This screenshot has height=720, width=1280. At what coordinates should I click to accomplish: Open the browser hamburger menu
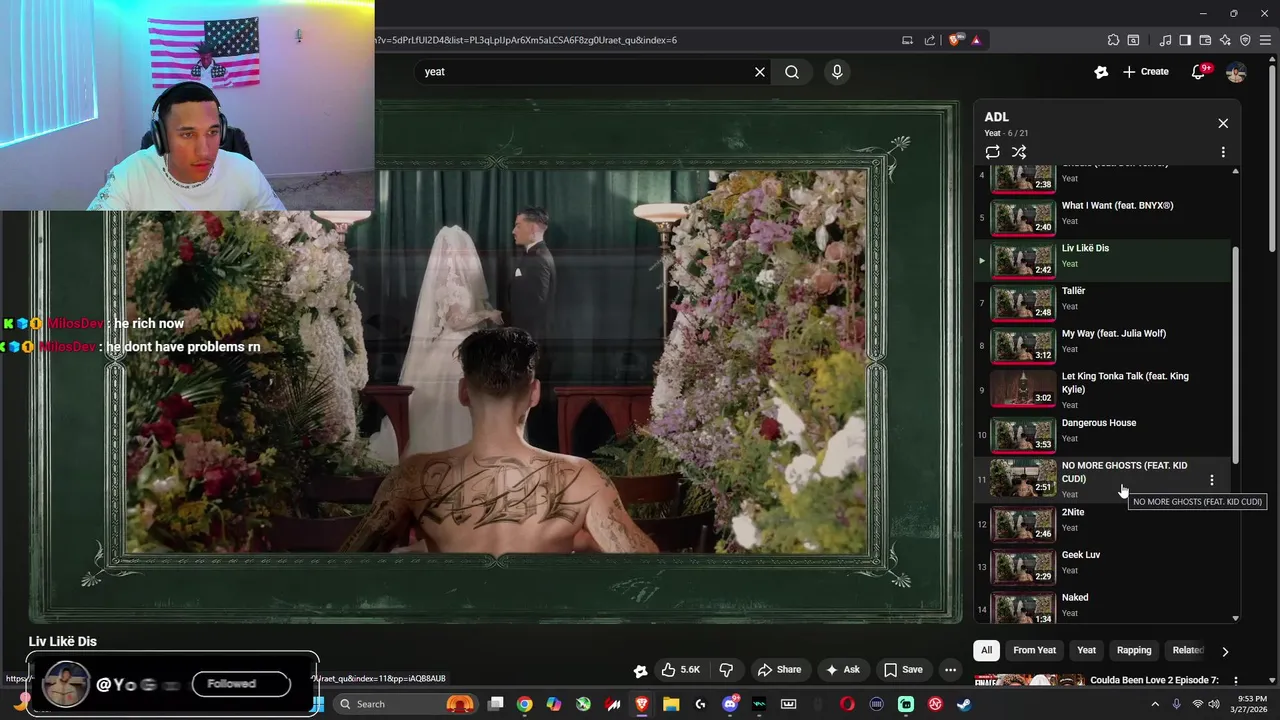(x=1265, y=40)
